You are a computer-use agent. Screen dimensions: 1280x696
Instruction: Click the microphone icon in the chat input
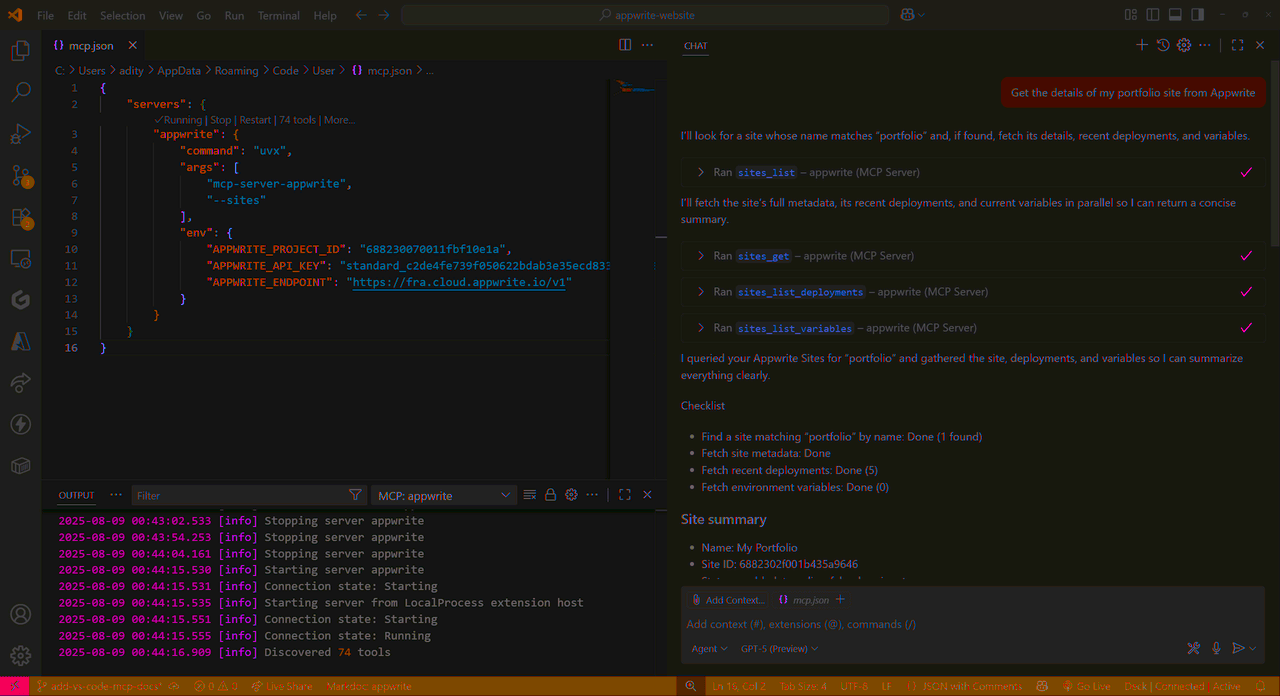pyautogui.click(x=1216, y=648)
